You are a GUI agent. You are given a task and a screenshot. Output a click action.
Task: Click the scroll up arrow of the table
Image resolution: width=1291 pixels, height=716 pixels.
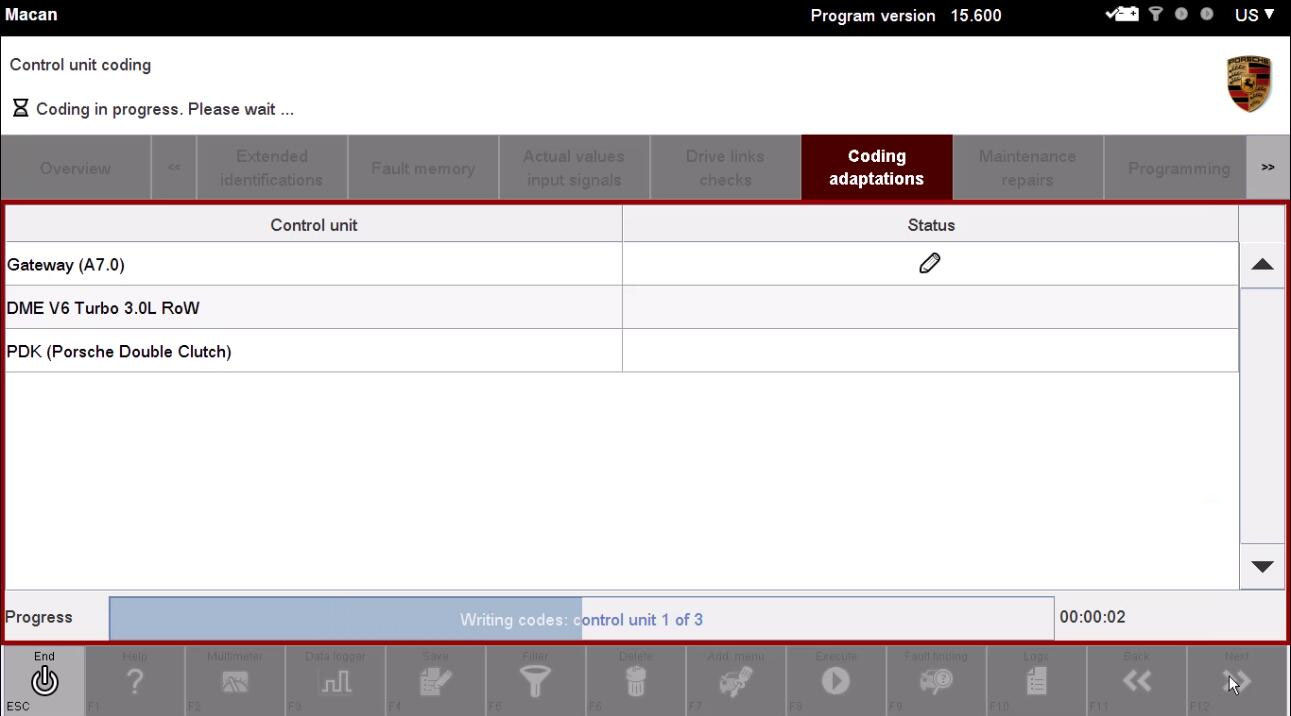[1262, 265]
